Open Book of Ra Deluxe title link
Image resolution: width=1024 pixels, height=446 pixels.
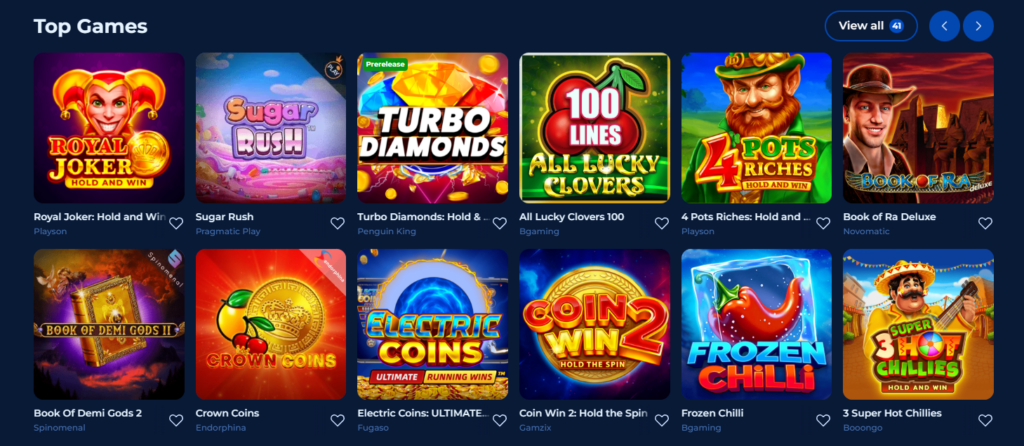tap(889, 217)
